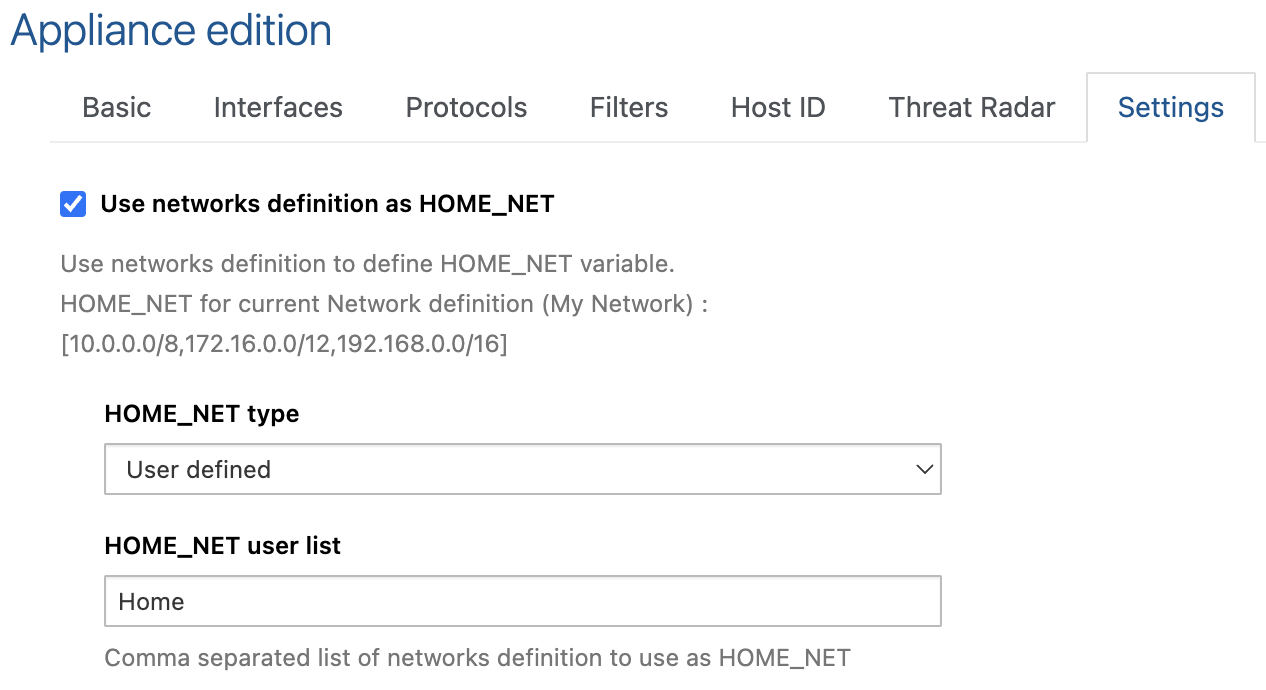Open the Host ID tab

point(778,108)
